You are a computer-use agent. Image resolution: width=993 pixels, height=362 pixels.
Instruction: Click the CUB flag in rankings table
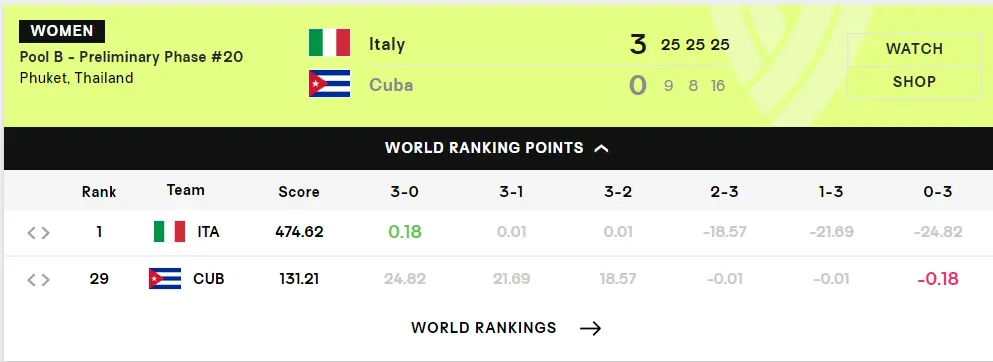165,278
